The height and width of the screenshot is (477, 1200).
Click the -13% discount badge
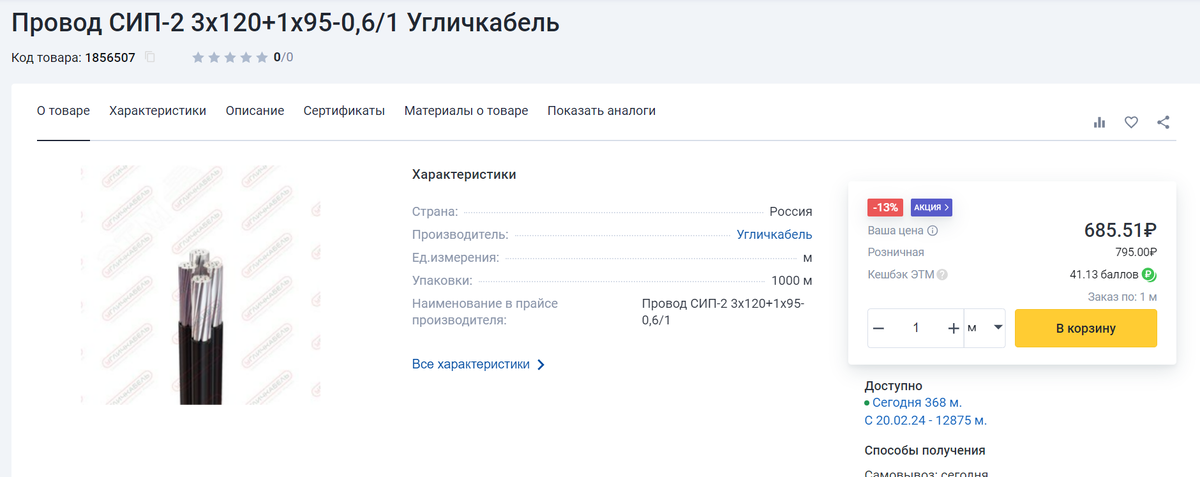click(886, 207)
